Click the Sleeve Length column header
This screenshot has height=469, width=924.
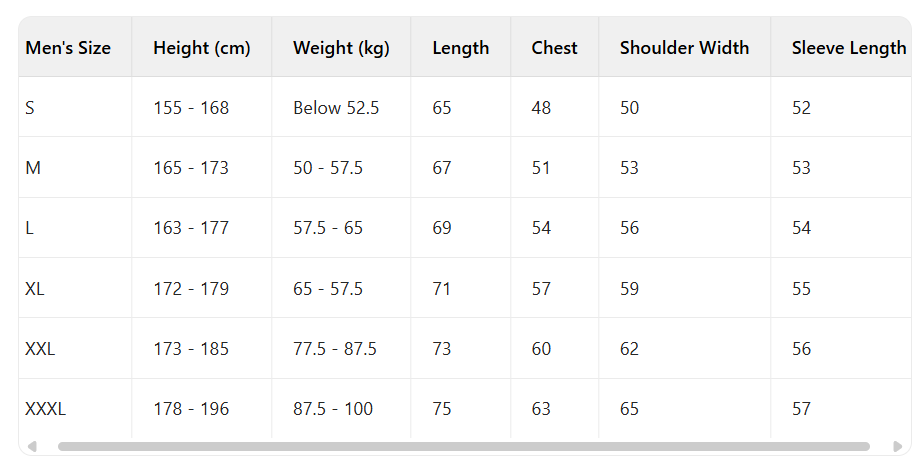tap(848, 48)
